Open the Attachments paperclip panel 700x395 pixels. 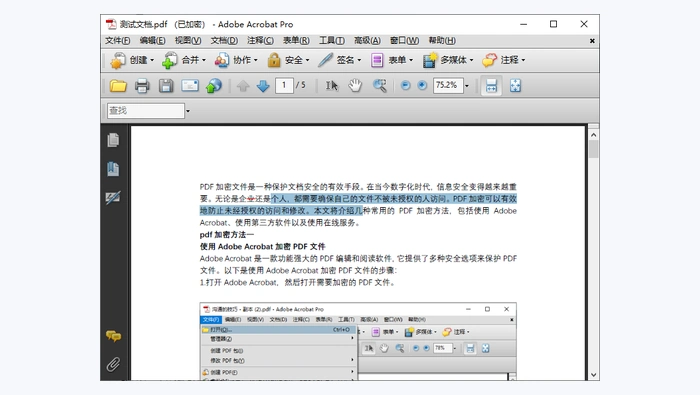113,365
